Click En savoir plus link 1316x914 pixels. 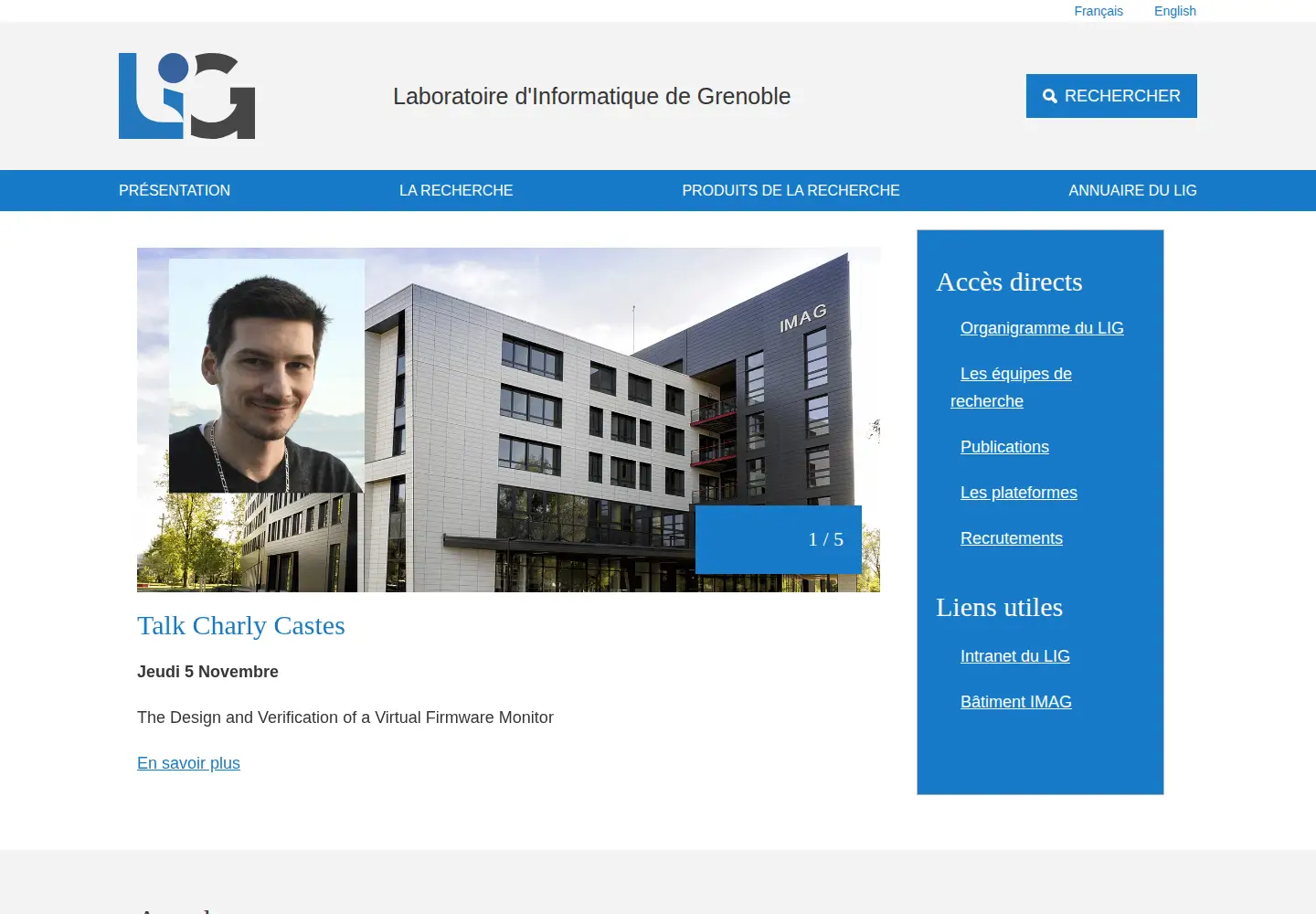click(x=188, y=763)
